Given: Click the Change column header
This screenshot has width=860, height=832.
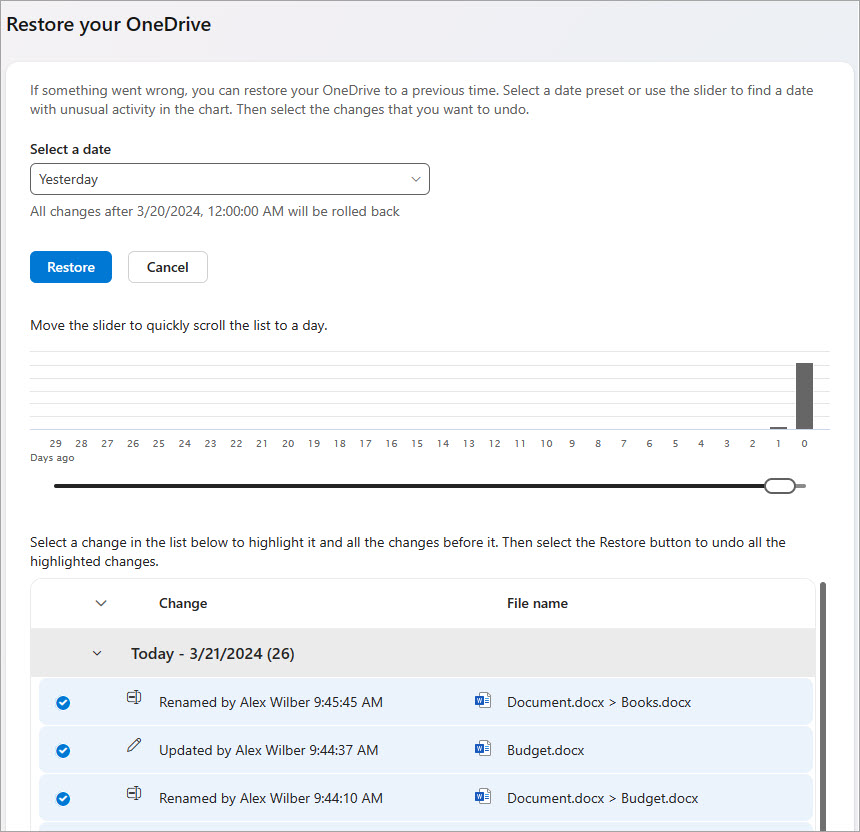Looking at the screenshot, I should tap(183, 603).
